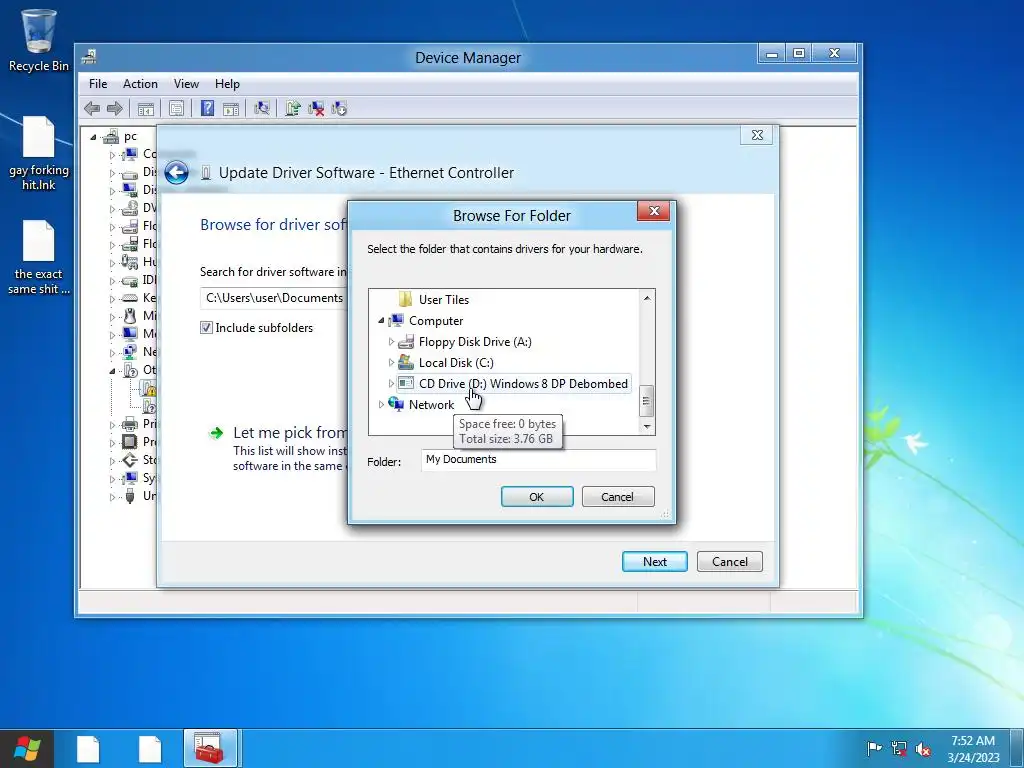
Task: Click the Uninstall device icon with red X
Action: (316, 108)
